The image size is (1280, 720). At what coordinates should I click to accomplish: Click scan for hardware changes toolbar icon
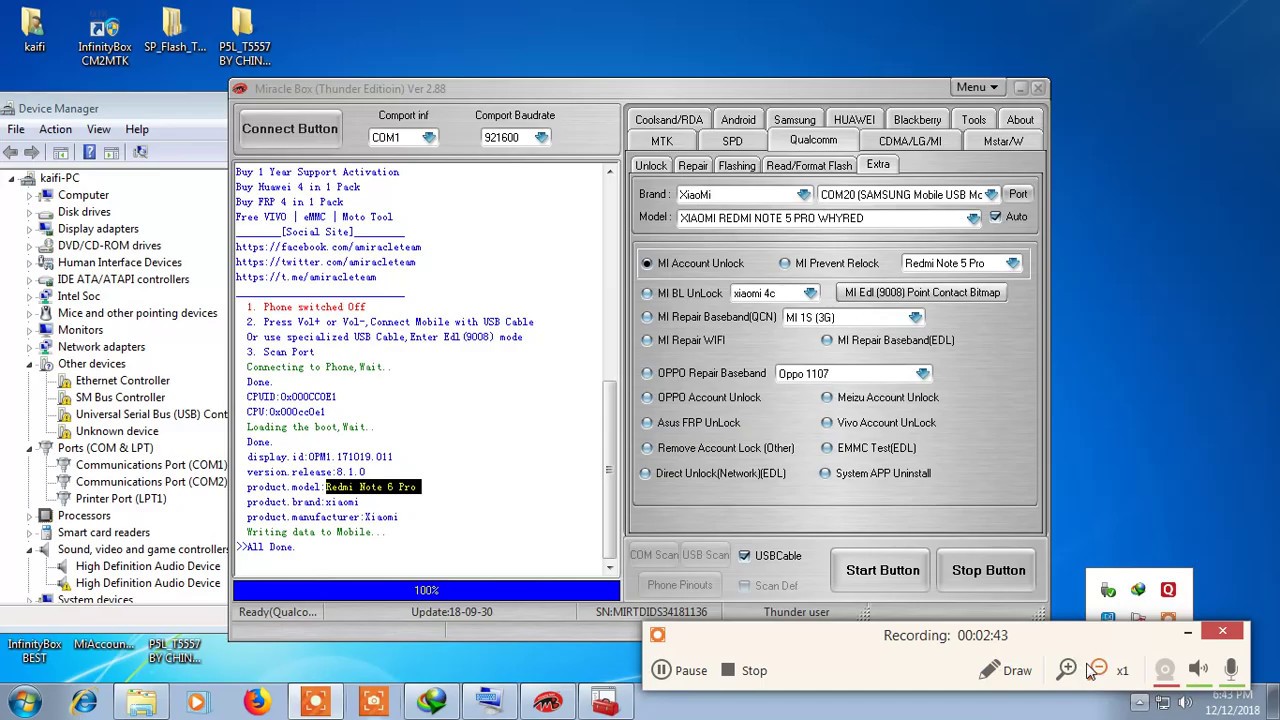click(x=140, y=152)
